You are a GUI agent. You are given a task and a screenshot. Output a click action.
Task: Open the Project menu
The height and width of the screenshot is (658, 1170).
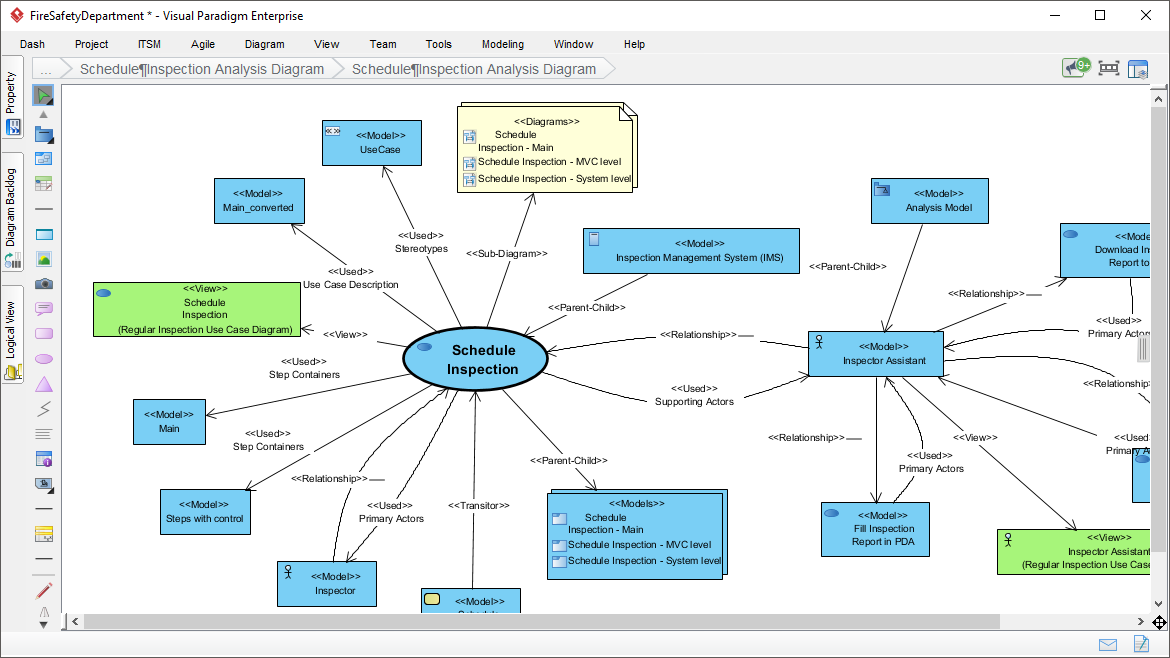(x=91, y=44)
